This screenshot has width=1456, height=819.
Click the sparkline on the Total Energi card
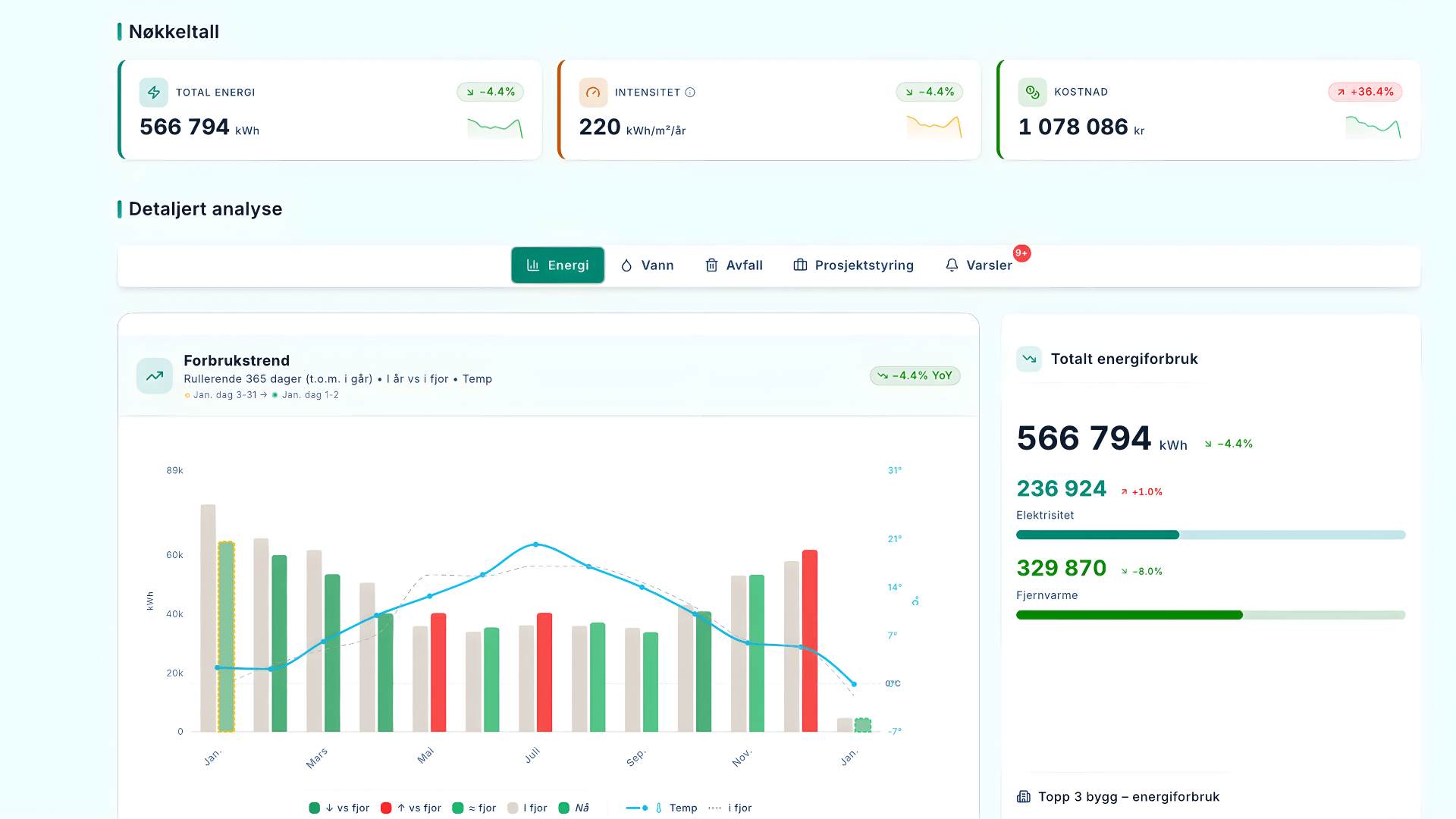495,127
